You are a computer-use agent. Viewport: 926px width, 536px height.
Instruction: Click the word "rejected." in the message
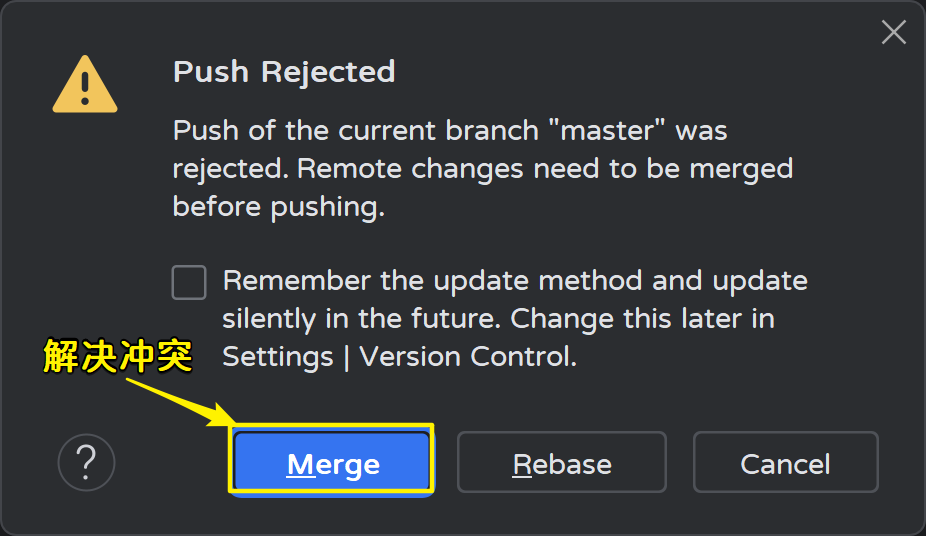coord(231,169)
